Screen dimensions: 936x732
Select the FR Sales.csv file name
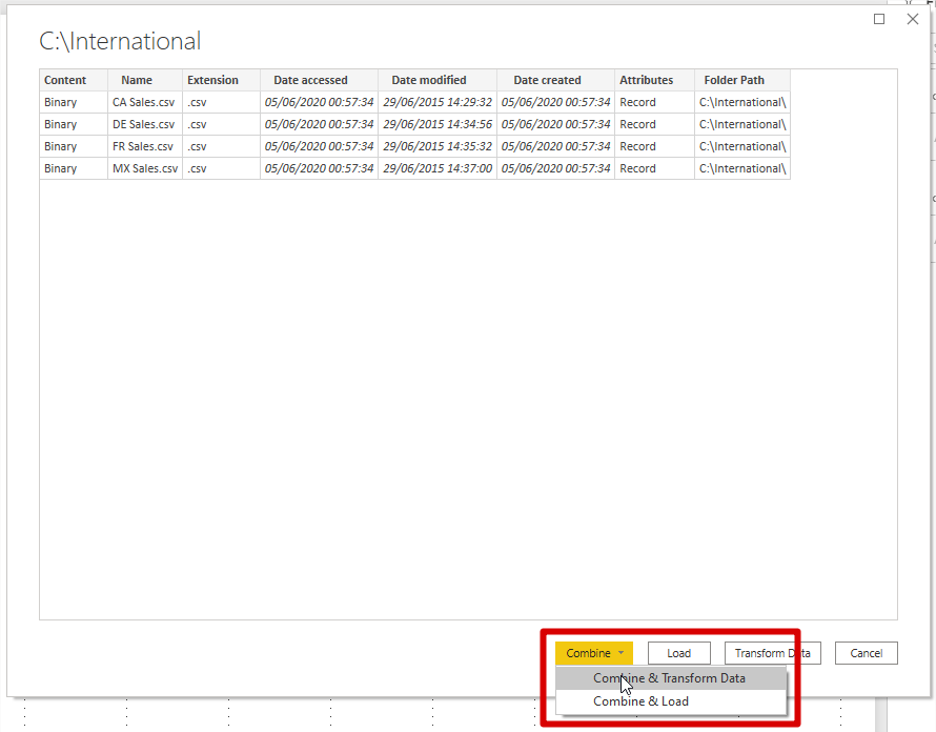click(143, 146)
